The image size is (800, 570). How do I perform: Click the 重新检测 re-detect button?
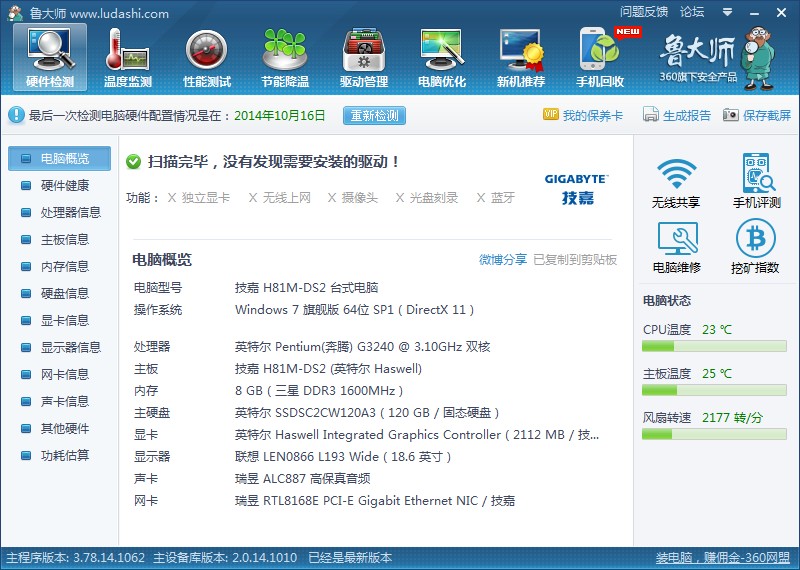(x=374, y=115)
